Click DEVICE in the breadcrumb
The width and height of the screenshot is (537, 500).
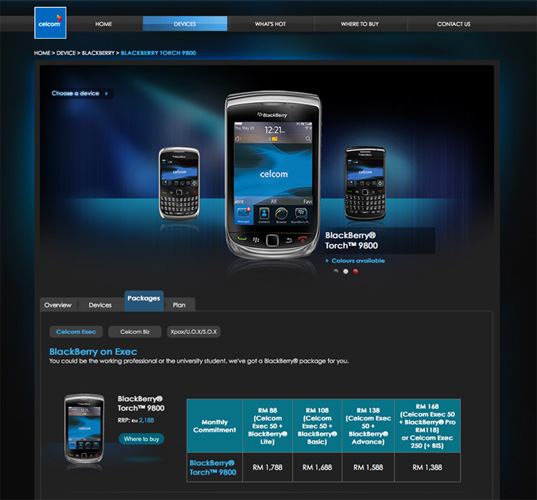click(x=66, y=53)
